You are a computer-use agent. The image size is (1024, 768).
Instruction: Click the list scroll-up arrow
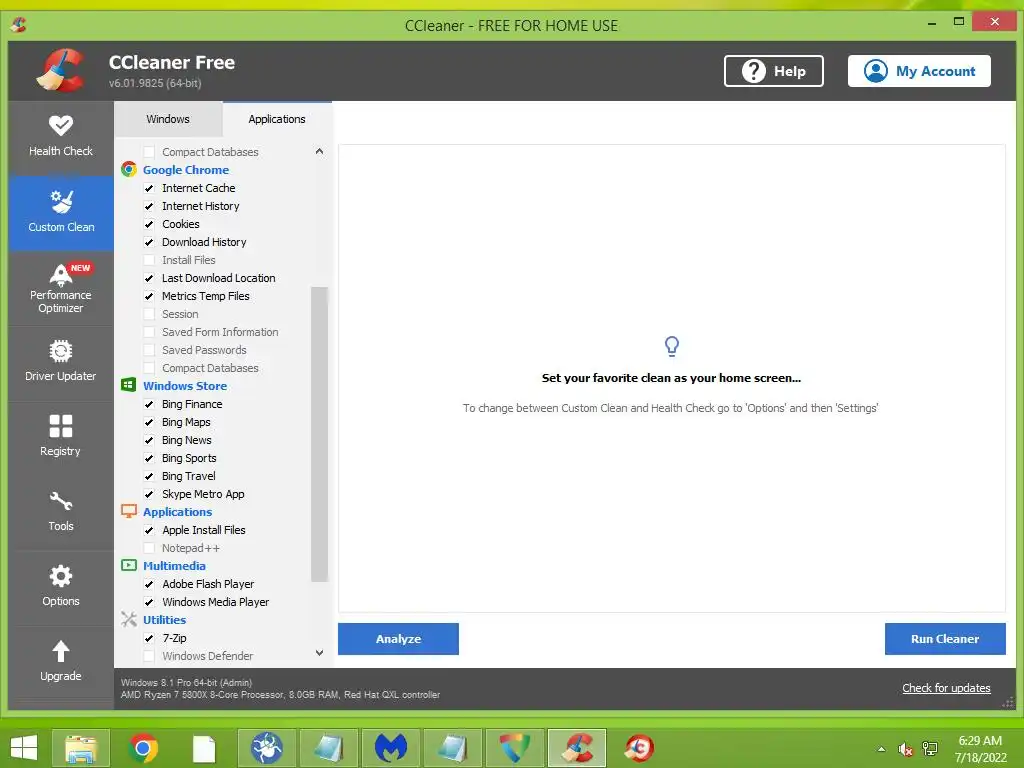(319, 152)
